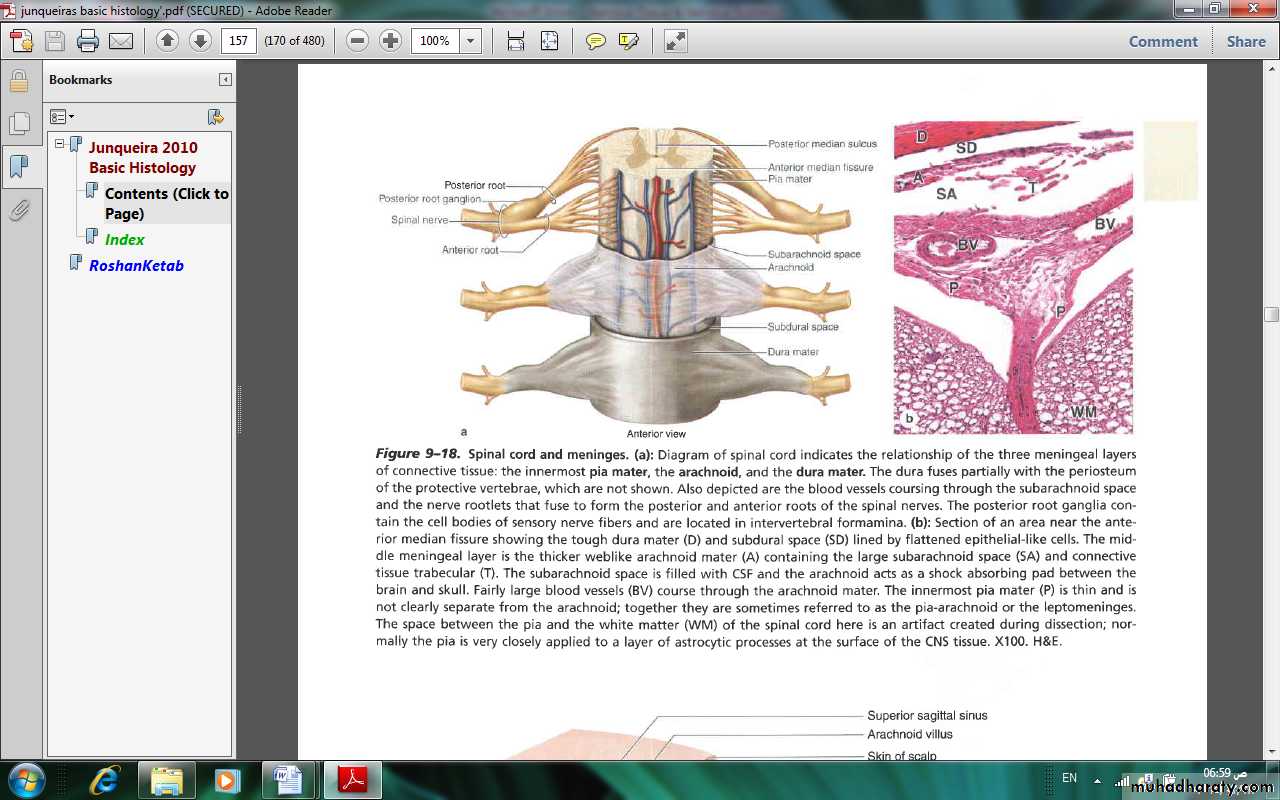Open the RoshanKetab bookmark
The image size is (1280, 800).
click(136, 266)
